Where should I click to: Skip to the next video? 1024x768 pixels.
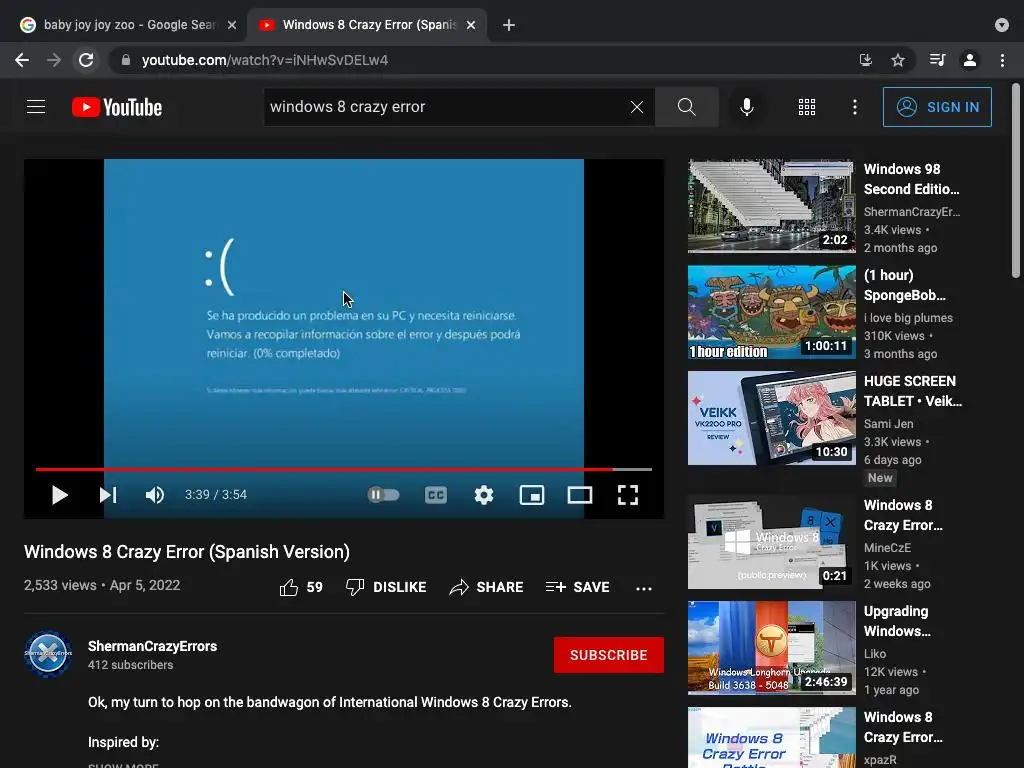coord(108,495)
